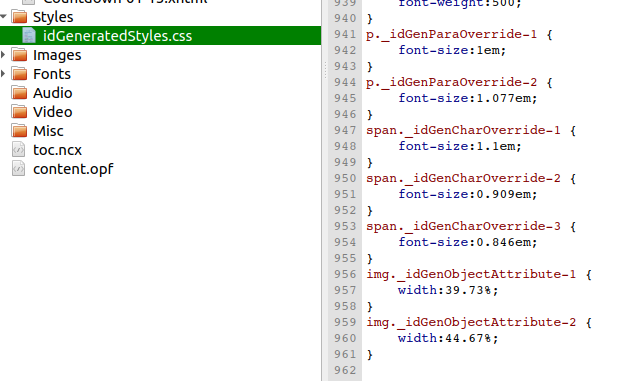
Task: Expand the Images folder arrow
Action: [x=3, y=55]
